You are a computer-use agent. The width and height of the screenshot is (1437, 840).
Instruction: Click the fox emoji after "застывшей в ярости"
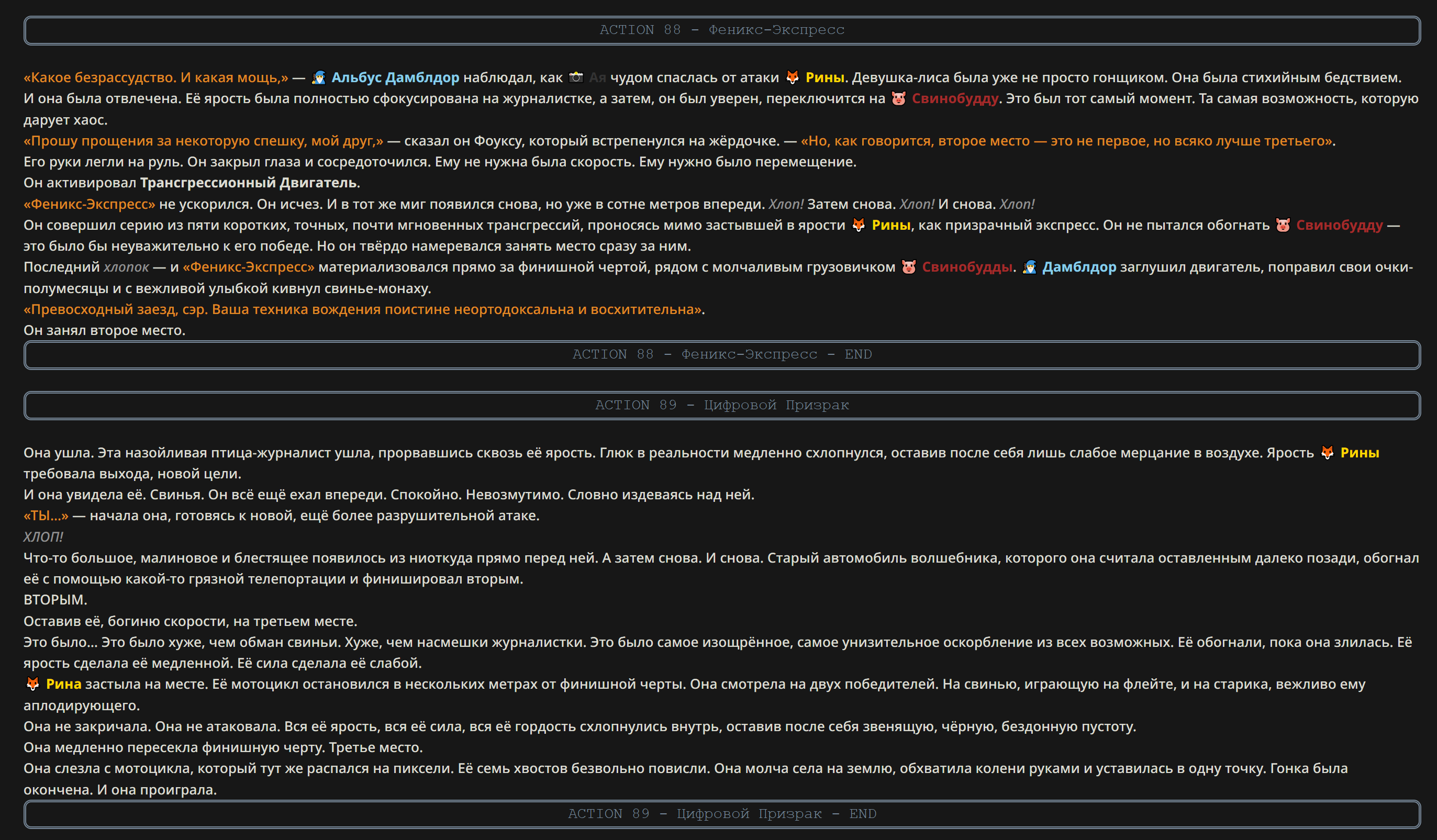tap(858, 225)
